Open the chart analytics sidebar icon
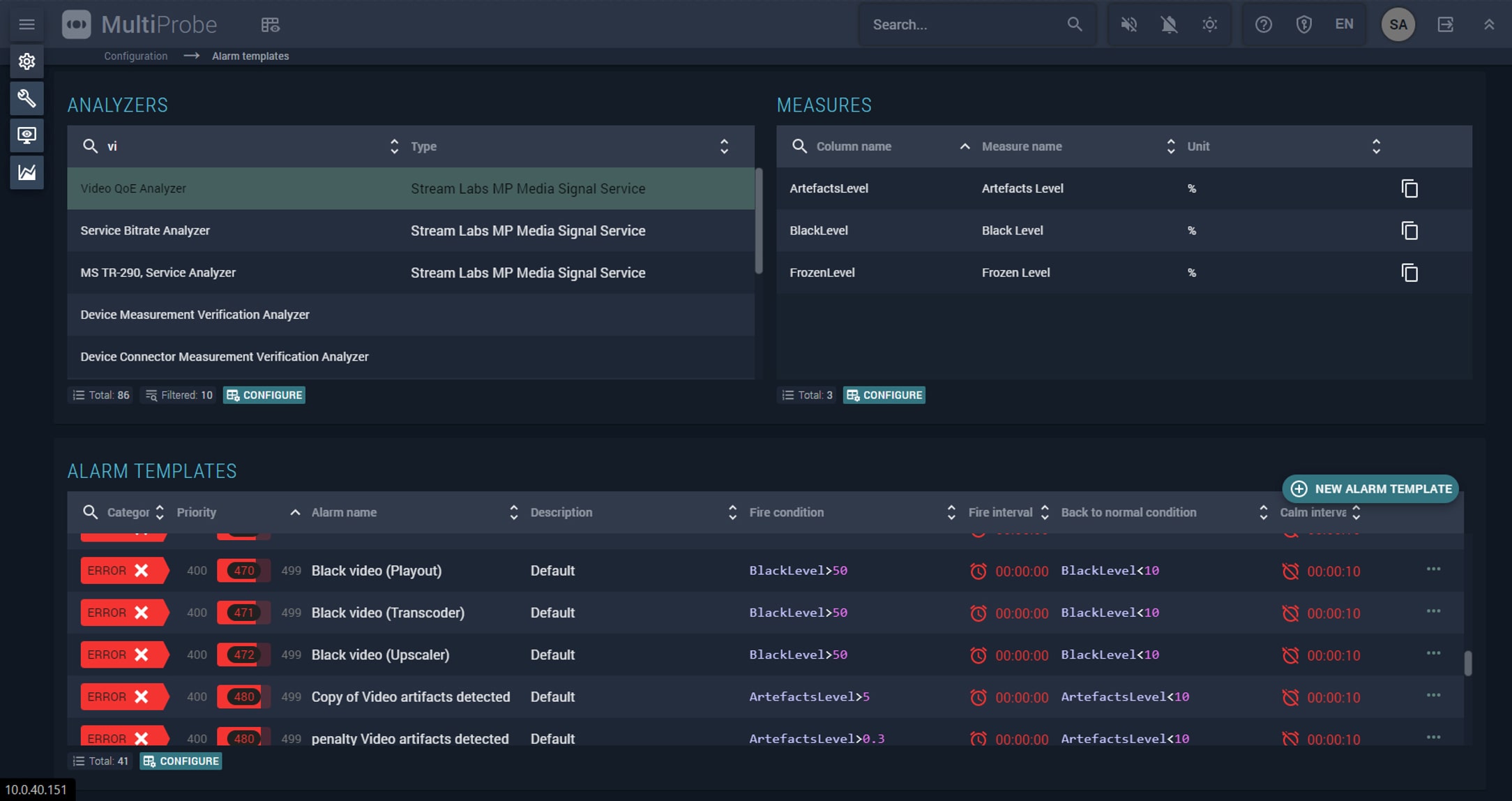 (x=27, y=172)
